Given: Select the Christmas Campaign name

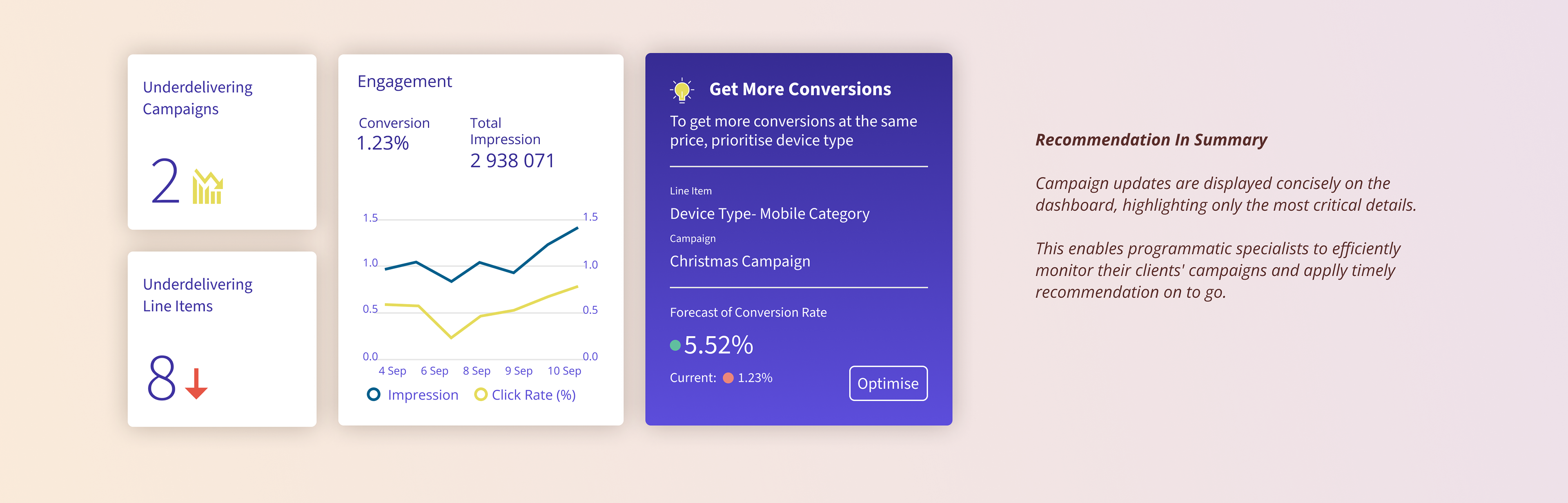Looking at the screenshot, I should [x=739, y=261].
